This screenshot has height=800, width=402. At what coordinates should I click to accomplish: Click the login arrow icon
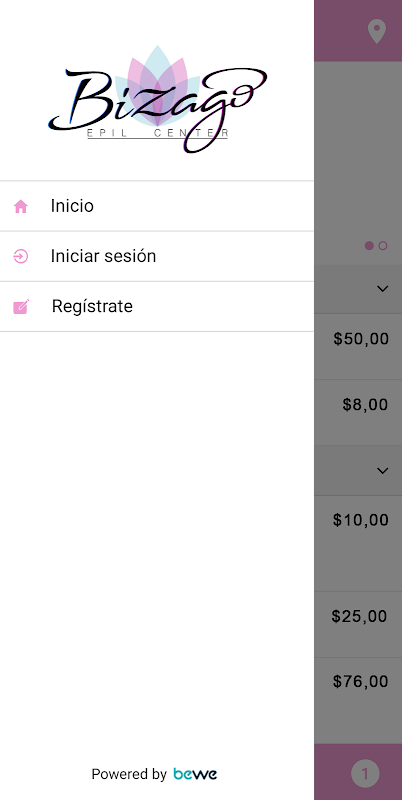[x=20, y=256]
